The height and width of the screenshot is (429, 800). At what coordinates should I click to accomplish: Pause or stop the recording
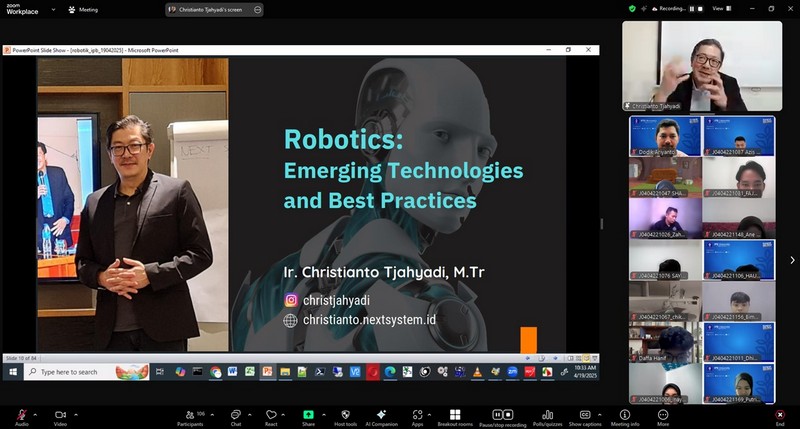(x=503, y=414)
